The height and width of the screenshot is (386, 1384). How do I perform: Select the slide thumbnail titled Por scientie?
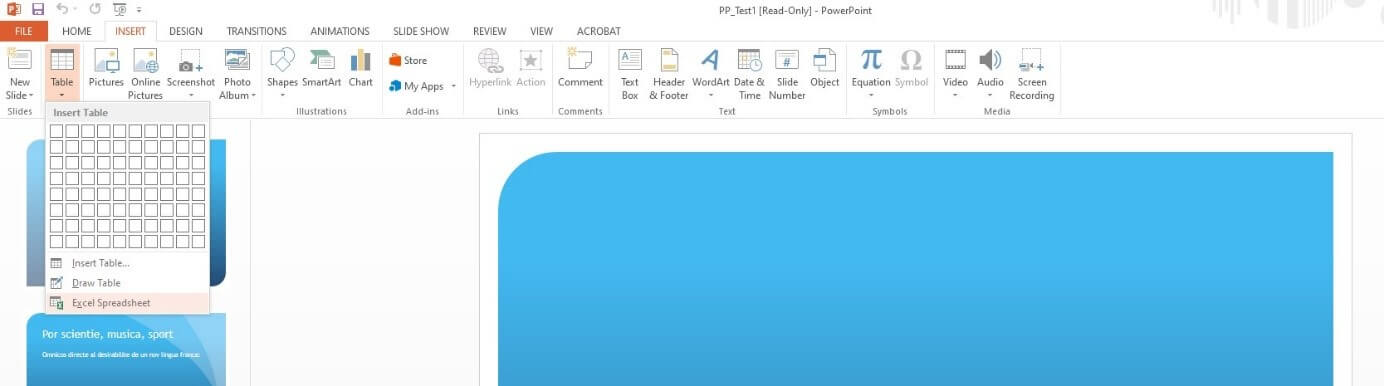[126, 349]
